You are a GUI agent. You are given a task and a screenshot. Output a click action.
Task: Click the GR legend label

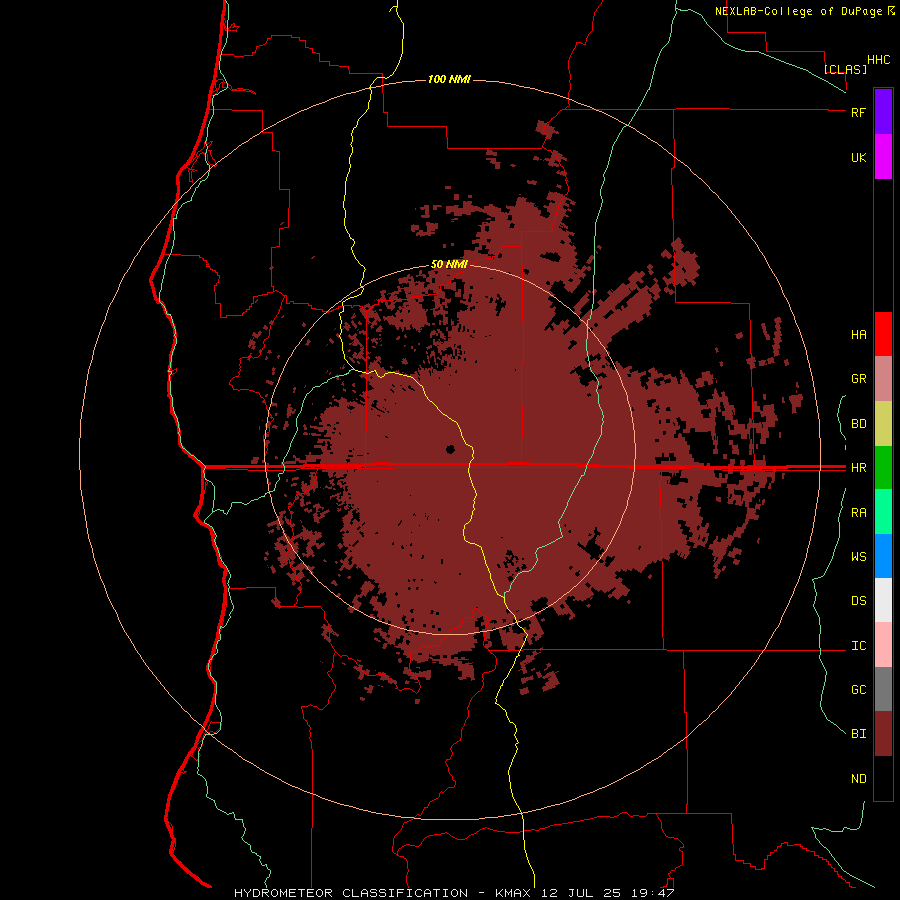click(858, 379)
